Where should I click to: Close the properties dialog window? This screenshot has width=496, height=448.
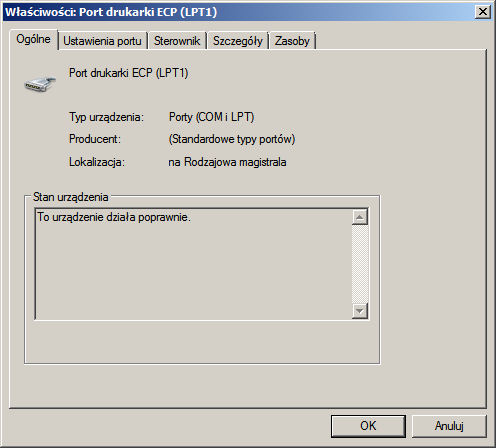[x=483, y=12]
